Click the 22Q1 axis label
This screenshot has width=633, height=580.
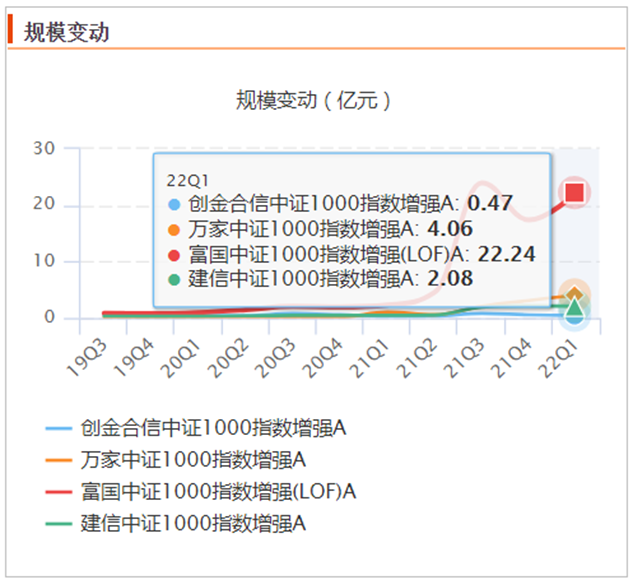(558, 358)
